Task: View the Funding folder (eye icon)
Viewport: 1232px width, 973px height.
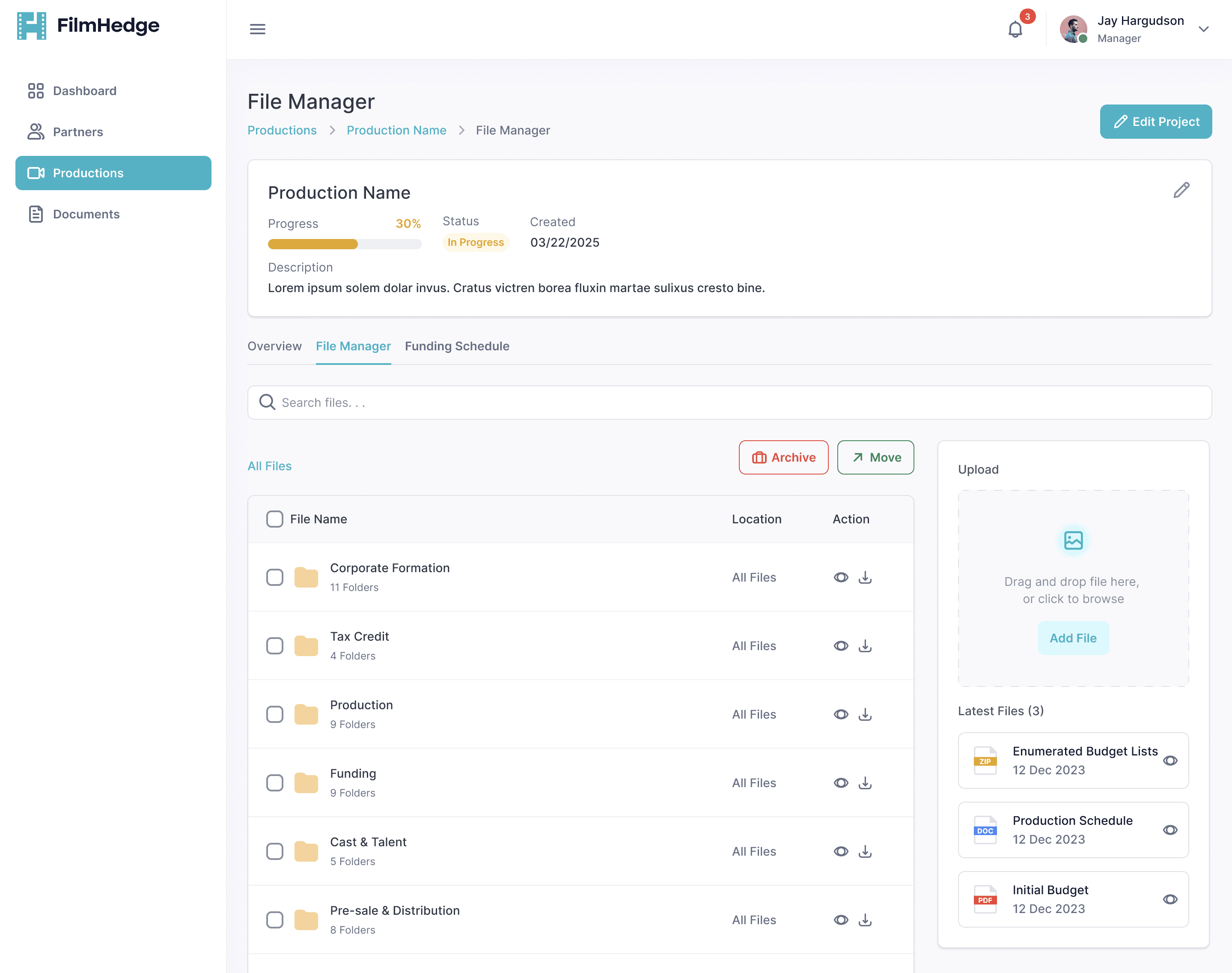Action: pyautogui.click(x=841, y=783)
